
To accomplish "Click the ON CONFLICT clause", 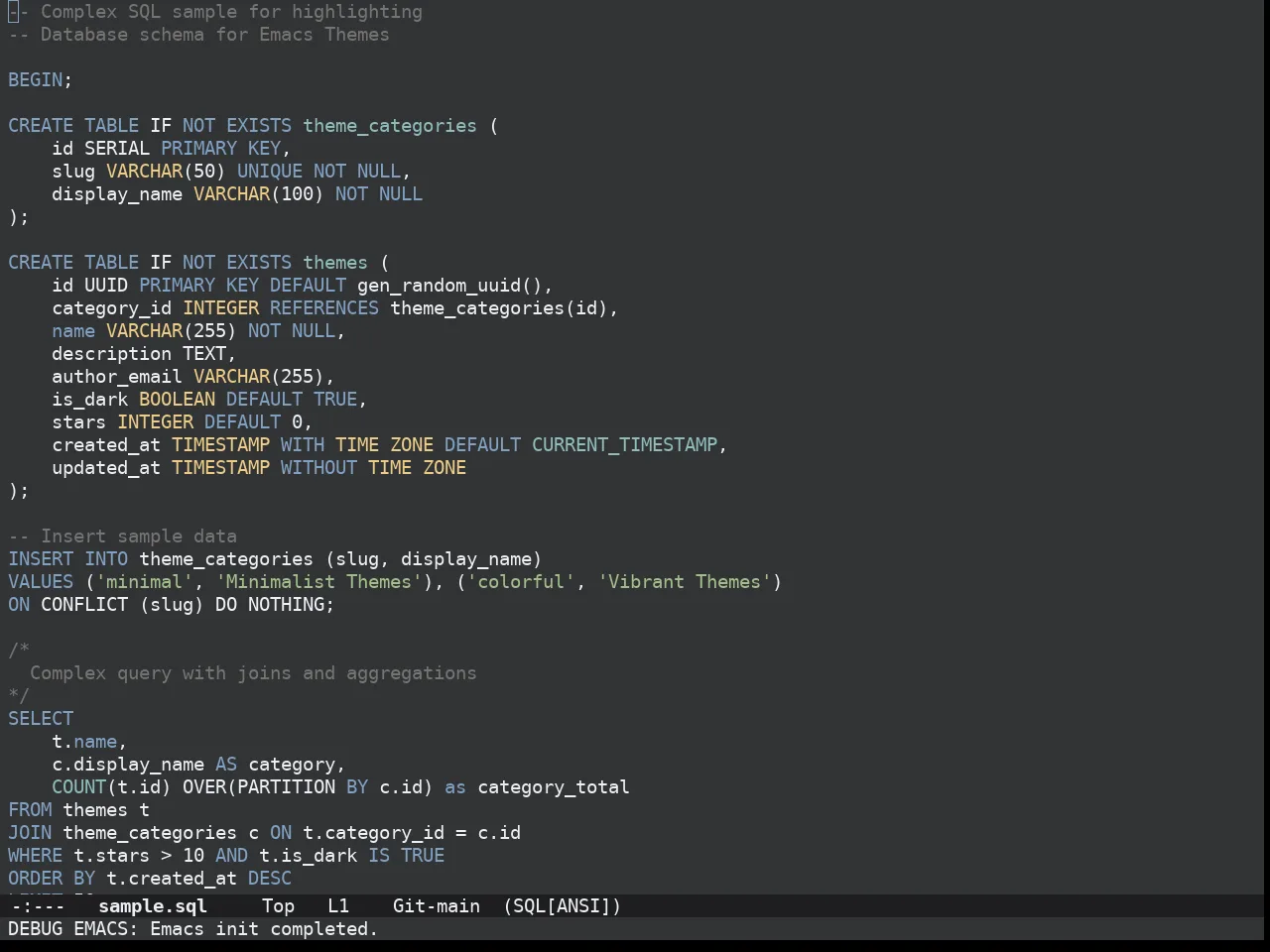I will (x=68, y=604).
